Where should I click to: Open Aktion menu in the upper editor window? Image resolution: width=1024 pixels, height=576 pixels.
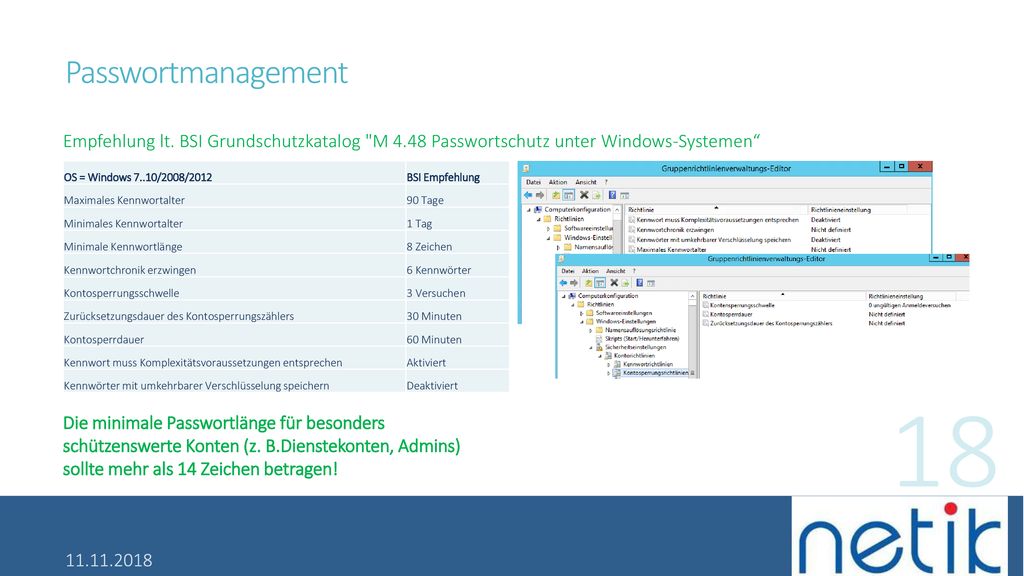558,182
